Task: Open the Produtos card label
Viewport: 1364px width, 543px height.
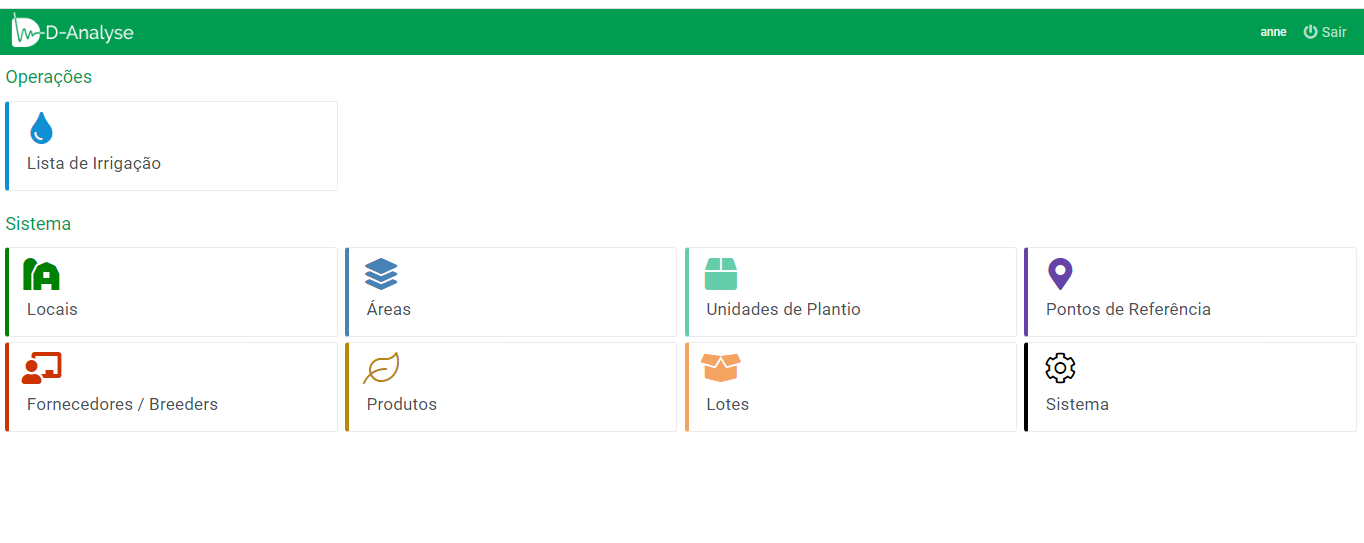Action: click(402, 404)
